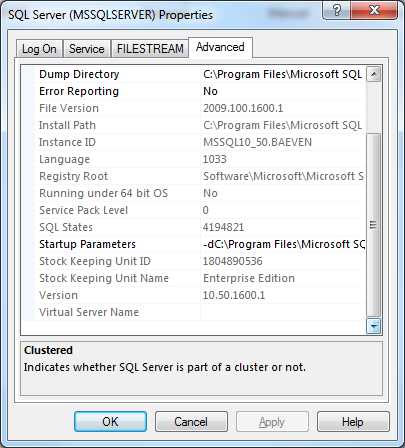The image size is (405, 448).
Task: Click the version value 10.50.1600.1
Action: tap(234, 295)
